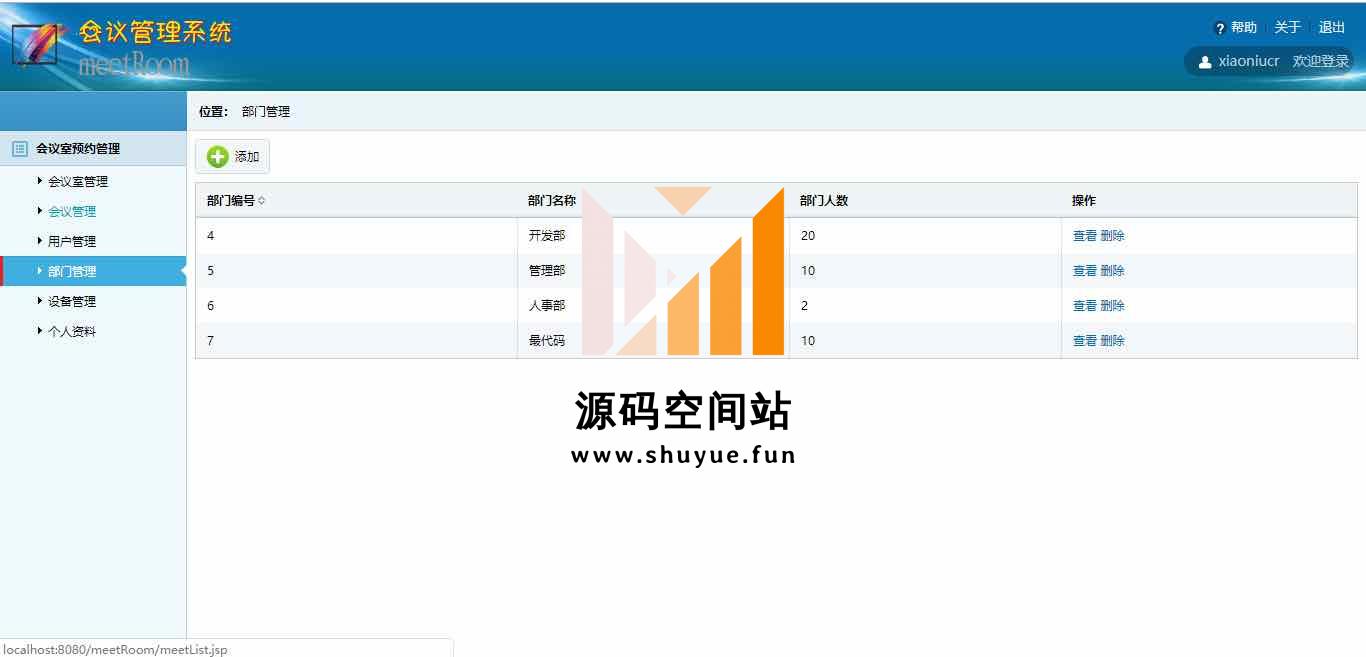Click the 关于 about link
This screenshot has height=657, width=1366.
(x=1288, y=28)
